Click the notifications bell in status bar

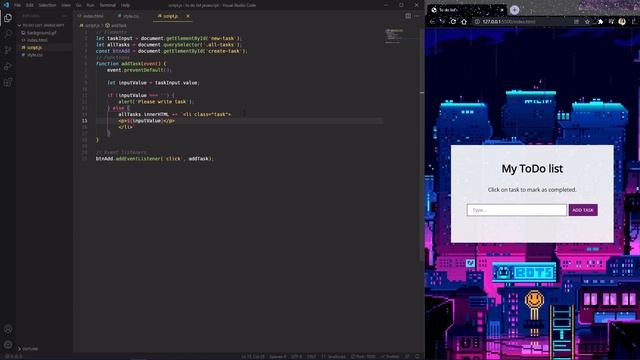pyautogui.click(x=417, y=356)
